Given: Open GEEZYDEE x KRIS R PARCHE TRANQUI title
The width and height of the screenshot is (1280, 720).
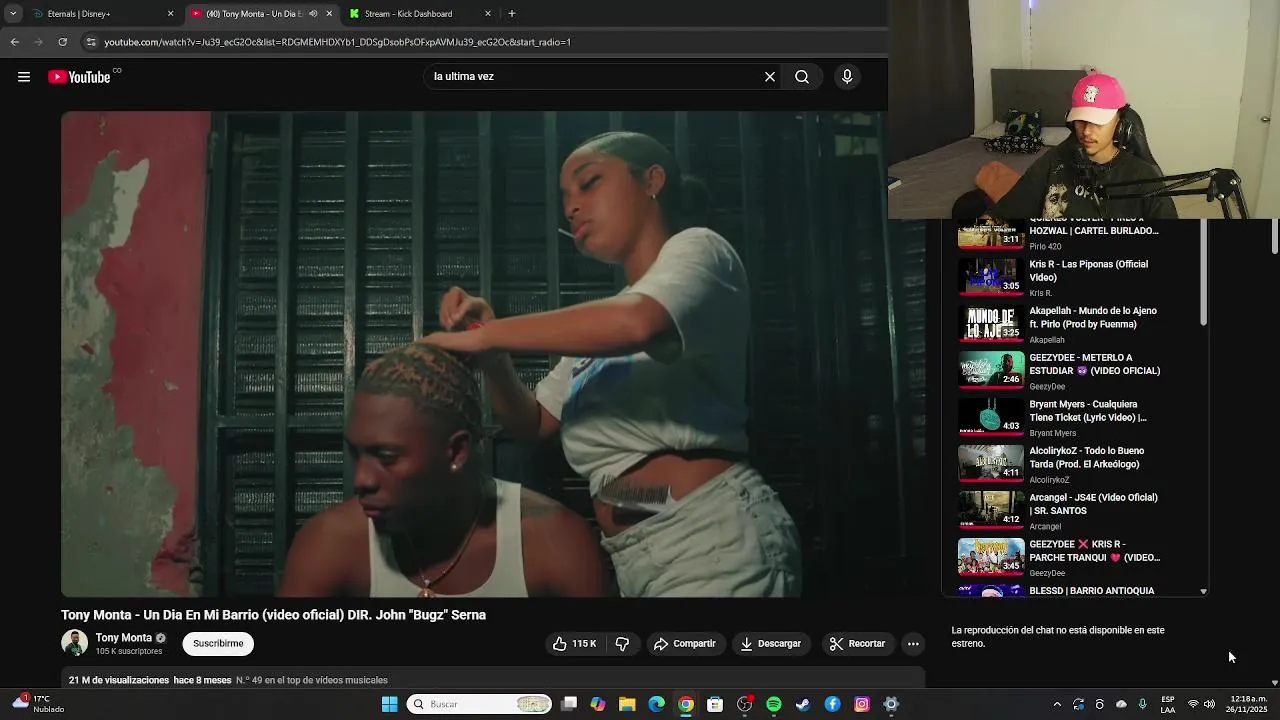Looking at the screenshot, I should 1095,551.
